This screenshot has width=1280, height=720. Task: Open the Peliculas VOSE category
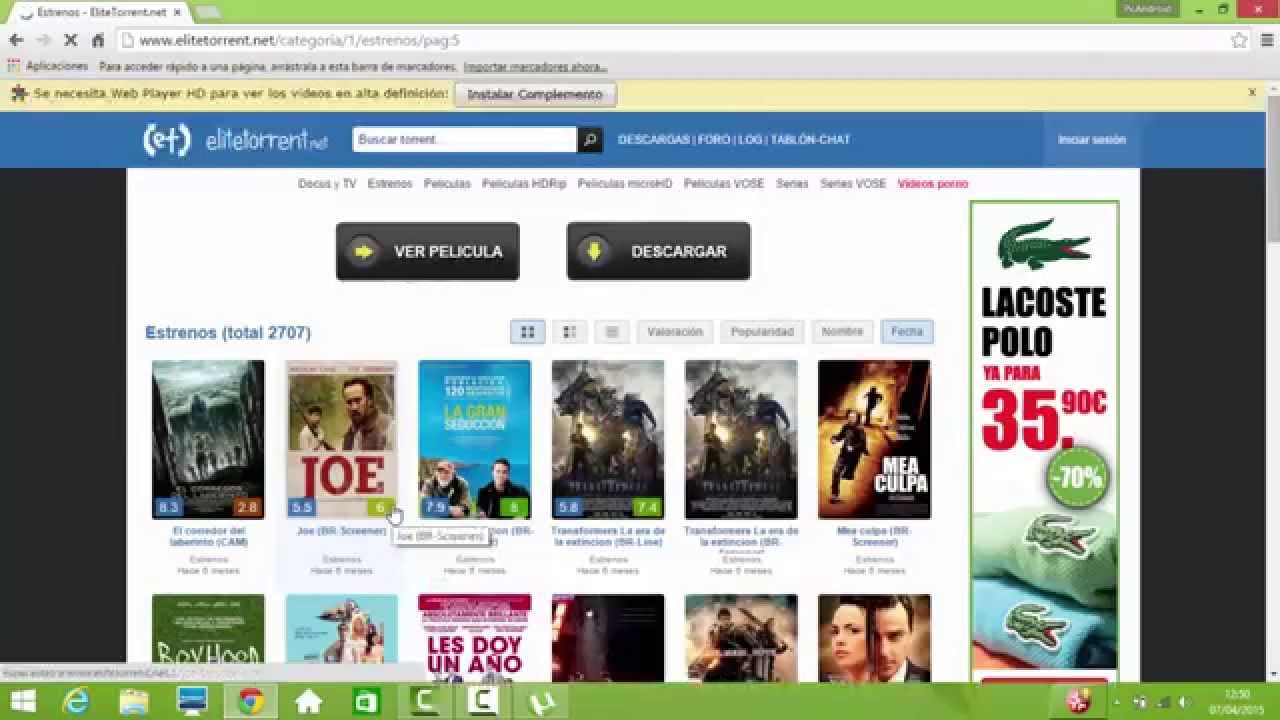[724, 184]
